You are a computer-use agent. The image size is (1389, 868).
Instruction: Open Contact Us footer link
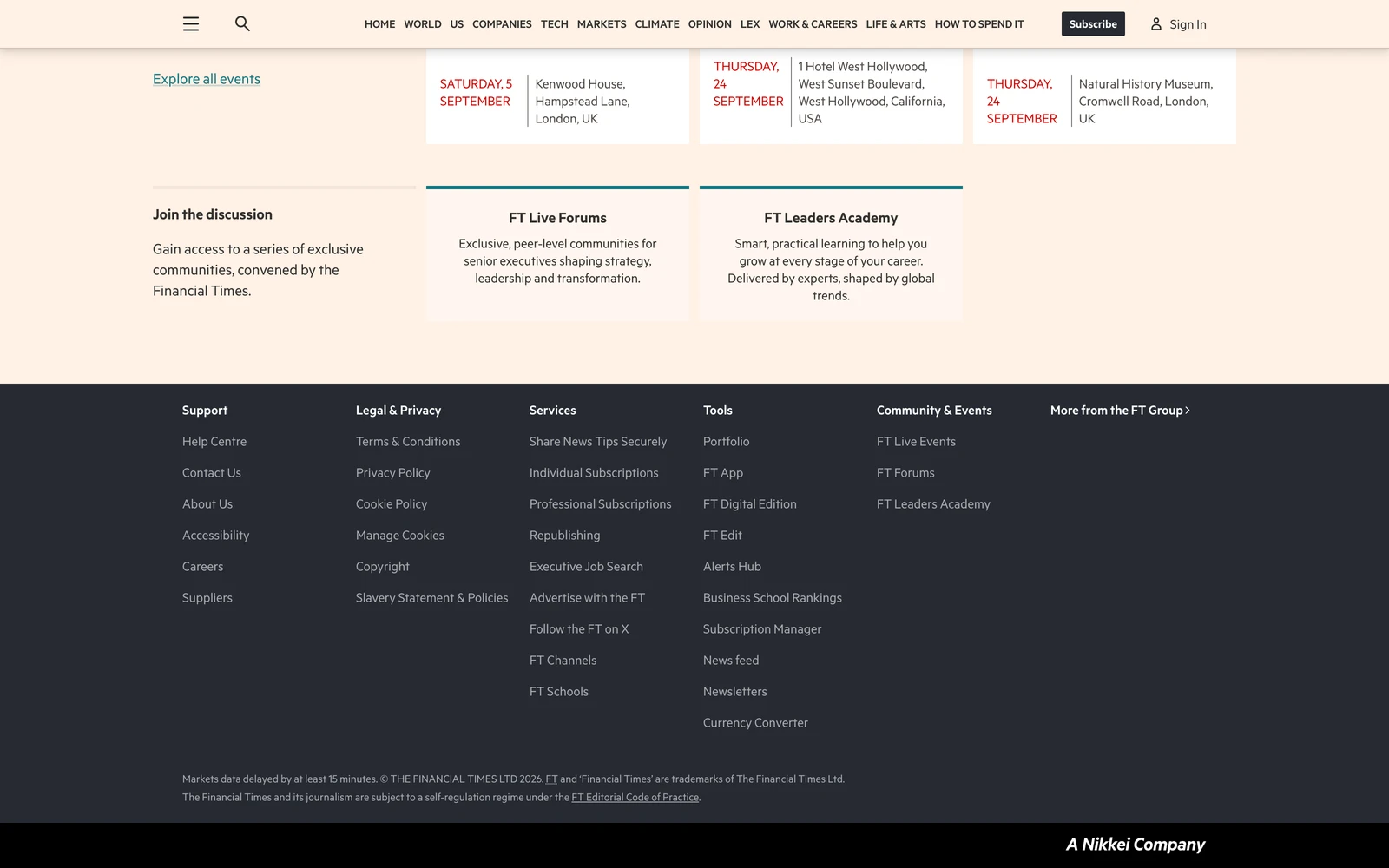click(212, 473)
